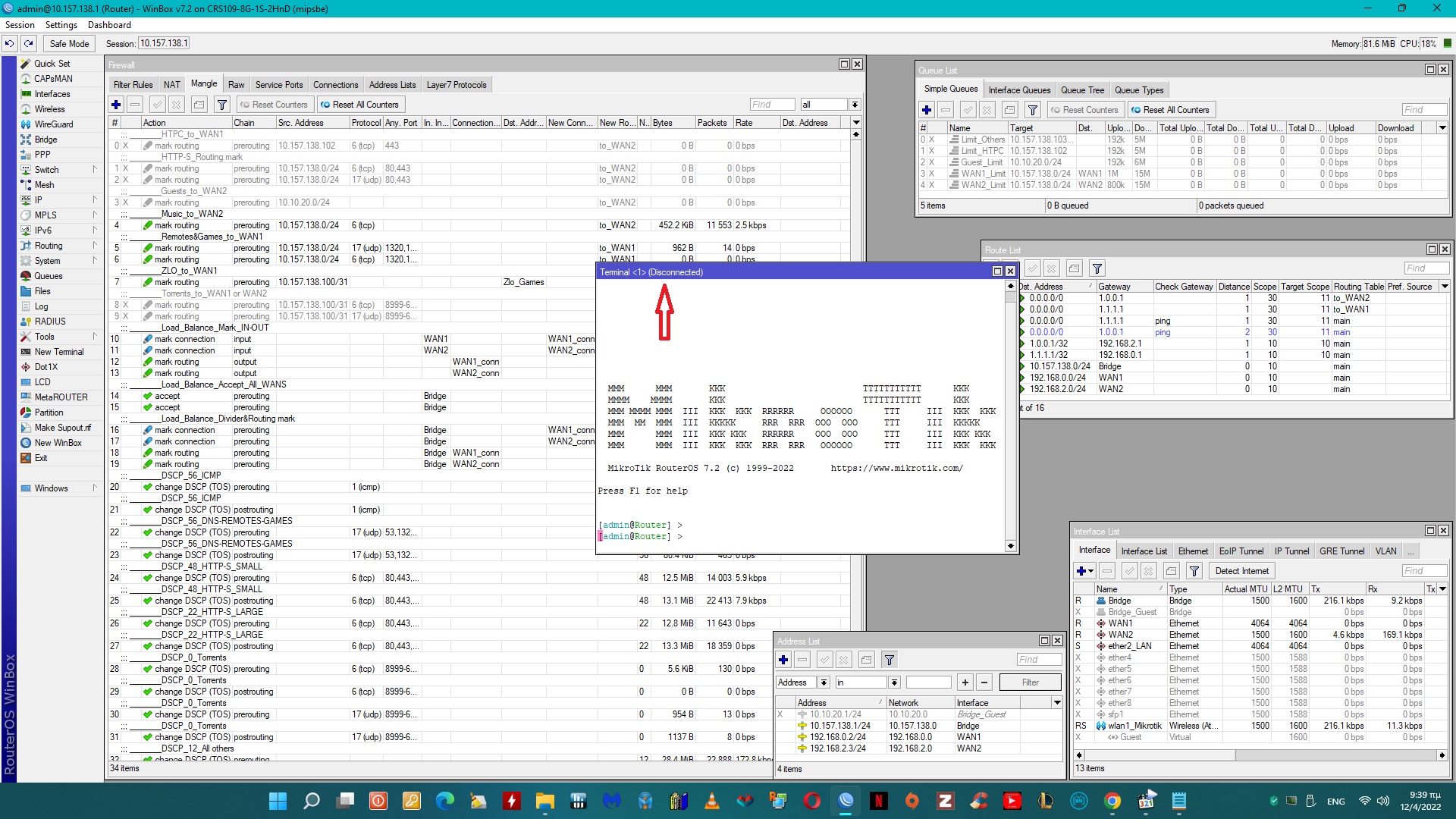This screenshot has width=1456, height=819.
Task: Open the Address filter field dropdown
Action: tap(824, 682)
